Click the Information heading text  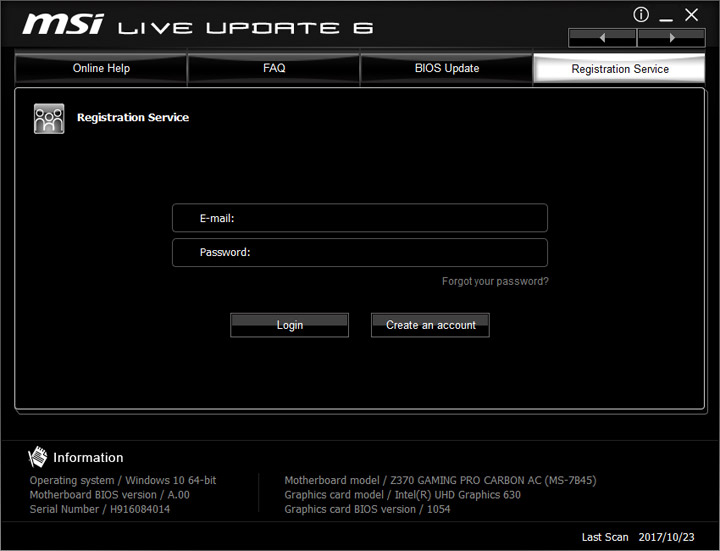pos(88,457)
